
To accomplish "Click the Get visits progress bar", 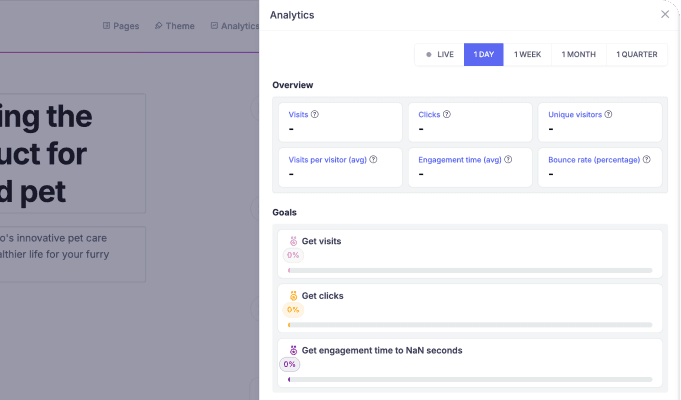I will 470,271.
